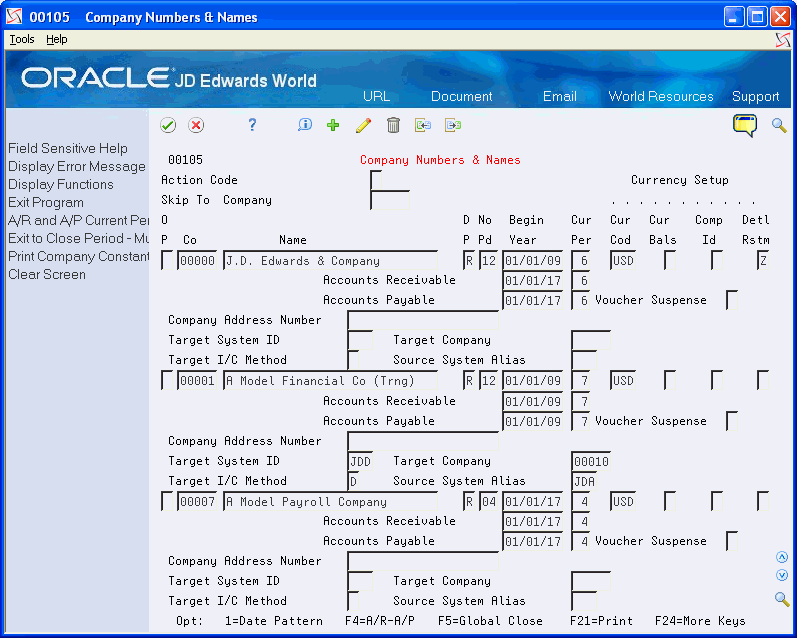
Task: Open the Document banner link
Action: pos(462,96)
